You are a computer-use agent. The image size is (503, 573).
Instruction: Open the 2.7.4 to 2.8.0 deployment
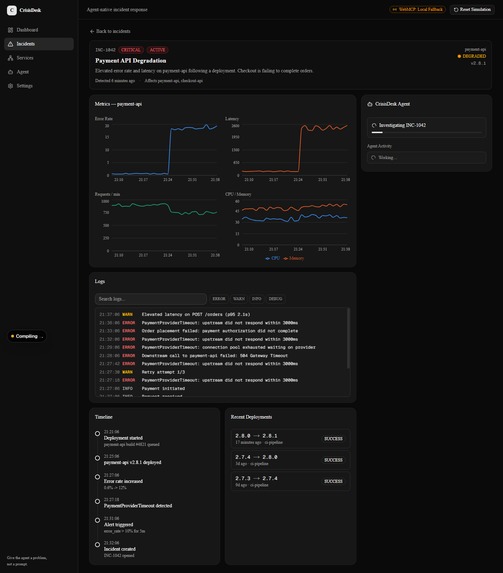coord(291,460)
